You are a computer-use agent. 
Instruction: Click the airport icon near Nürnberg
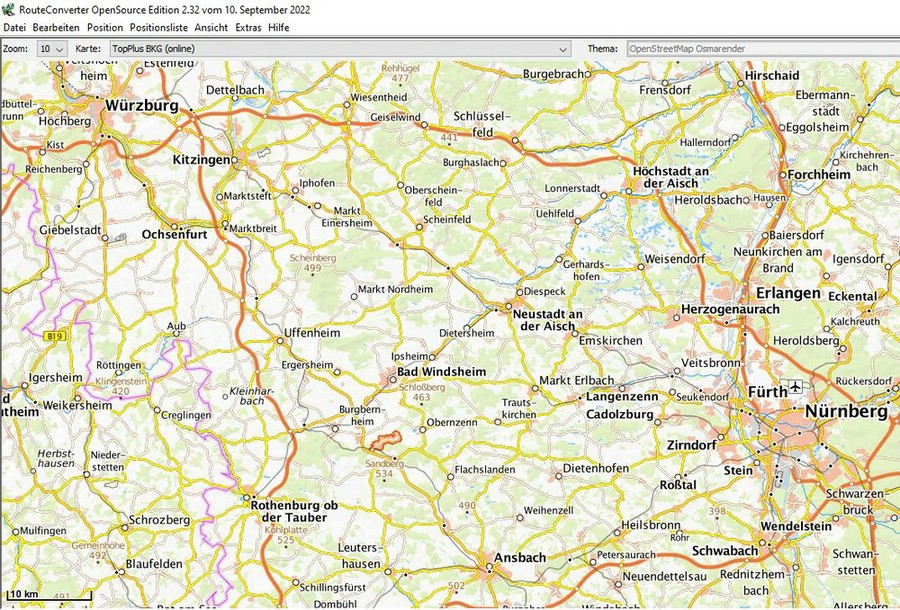tap(795, 387)
